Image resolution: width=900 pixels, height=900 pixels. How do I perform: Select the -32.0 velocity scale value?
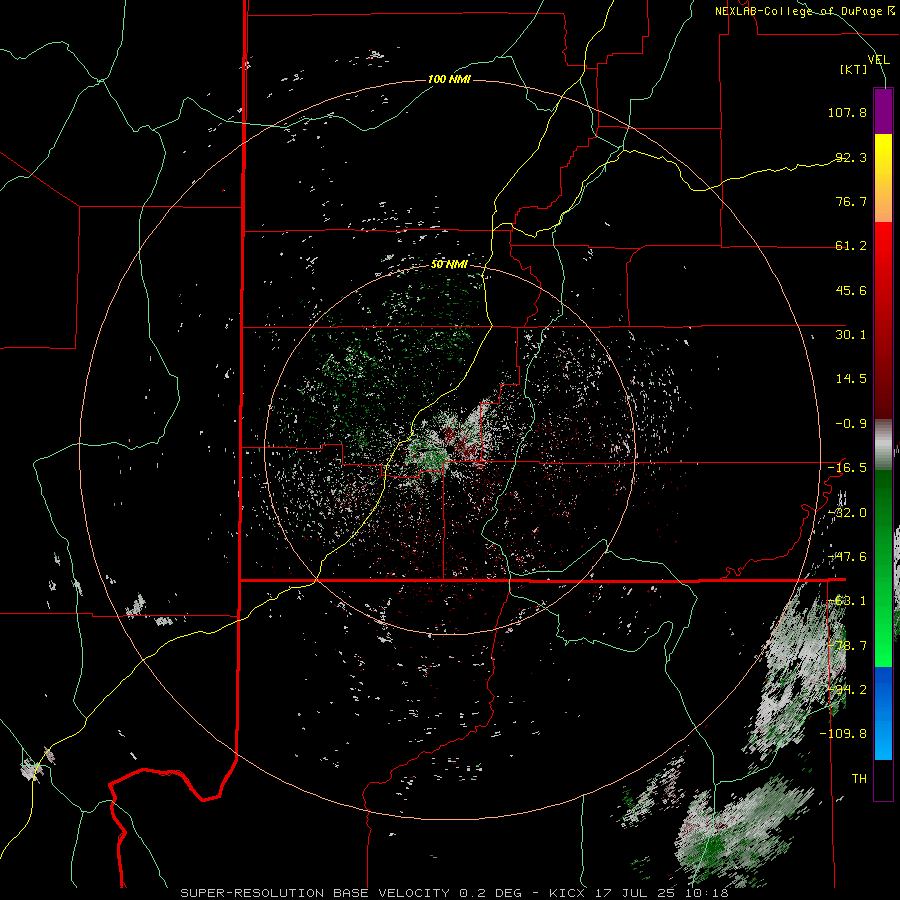tap(847, 513)
